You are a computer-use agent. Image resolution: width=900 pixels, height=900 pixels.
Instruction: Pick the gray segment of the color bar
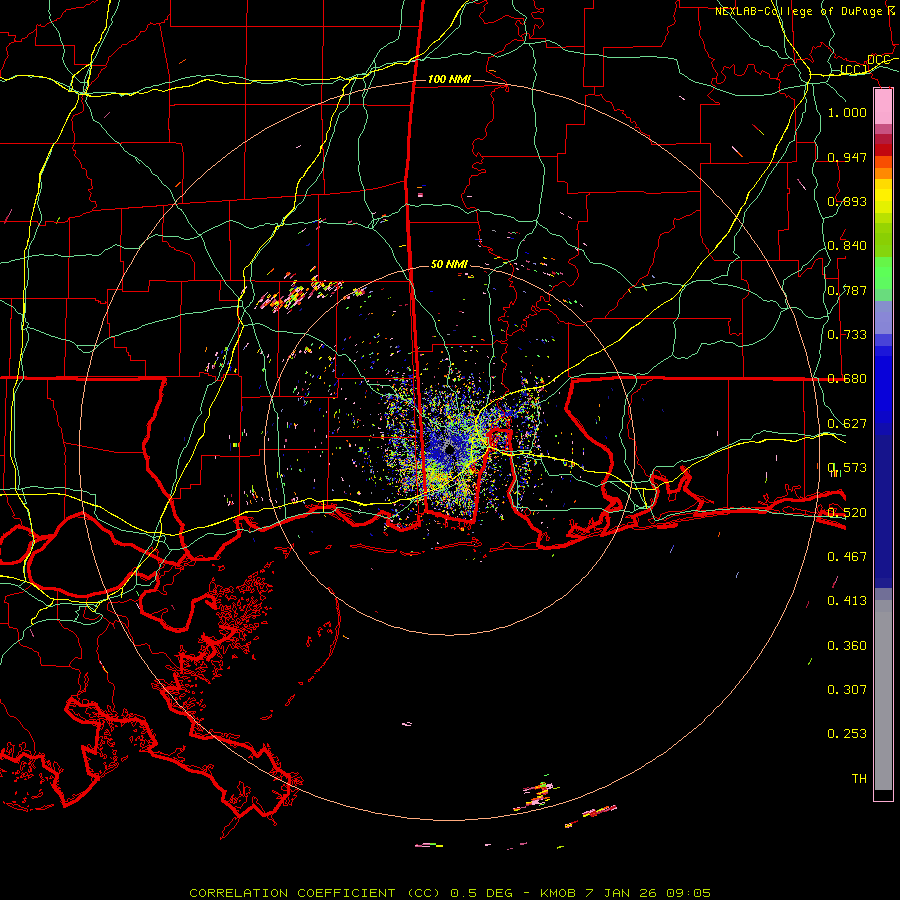pyautogui.click(x=883, y=695)
